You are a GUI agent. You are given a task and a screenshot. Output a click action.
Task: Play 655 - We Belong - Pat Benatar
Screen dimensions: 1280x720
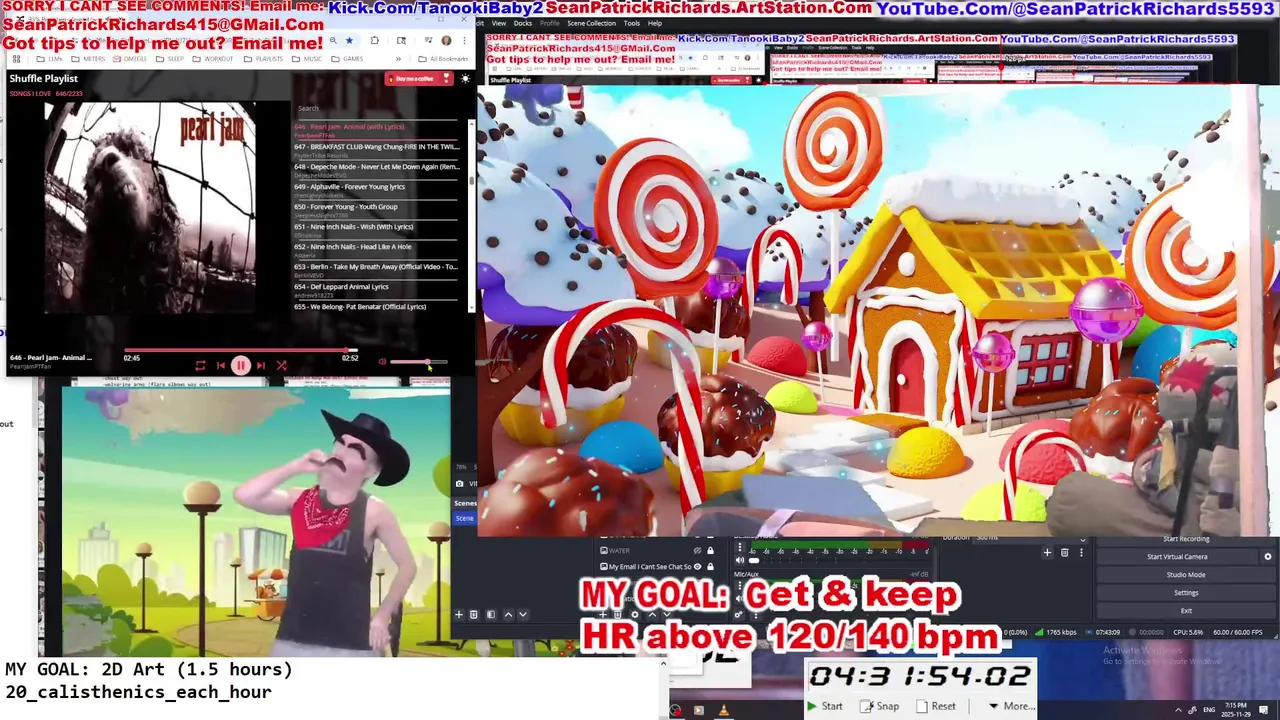(376, 308)
